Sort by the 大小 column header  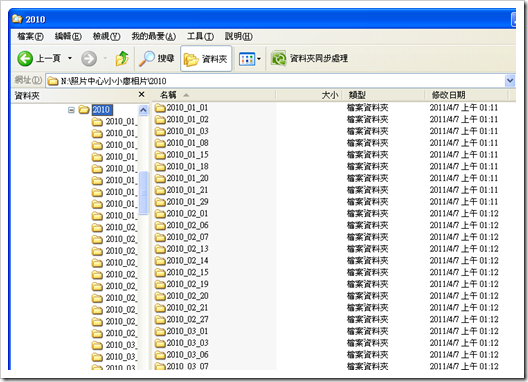(309, 95)
